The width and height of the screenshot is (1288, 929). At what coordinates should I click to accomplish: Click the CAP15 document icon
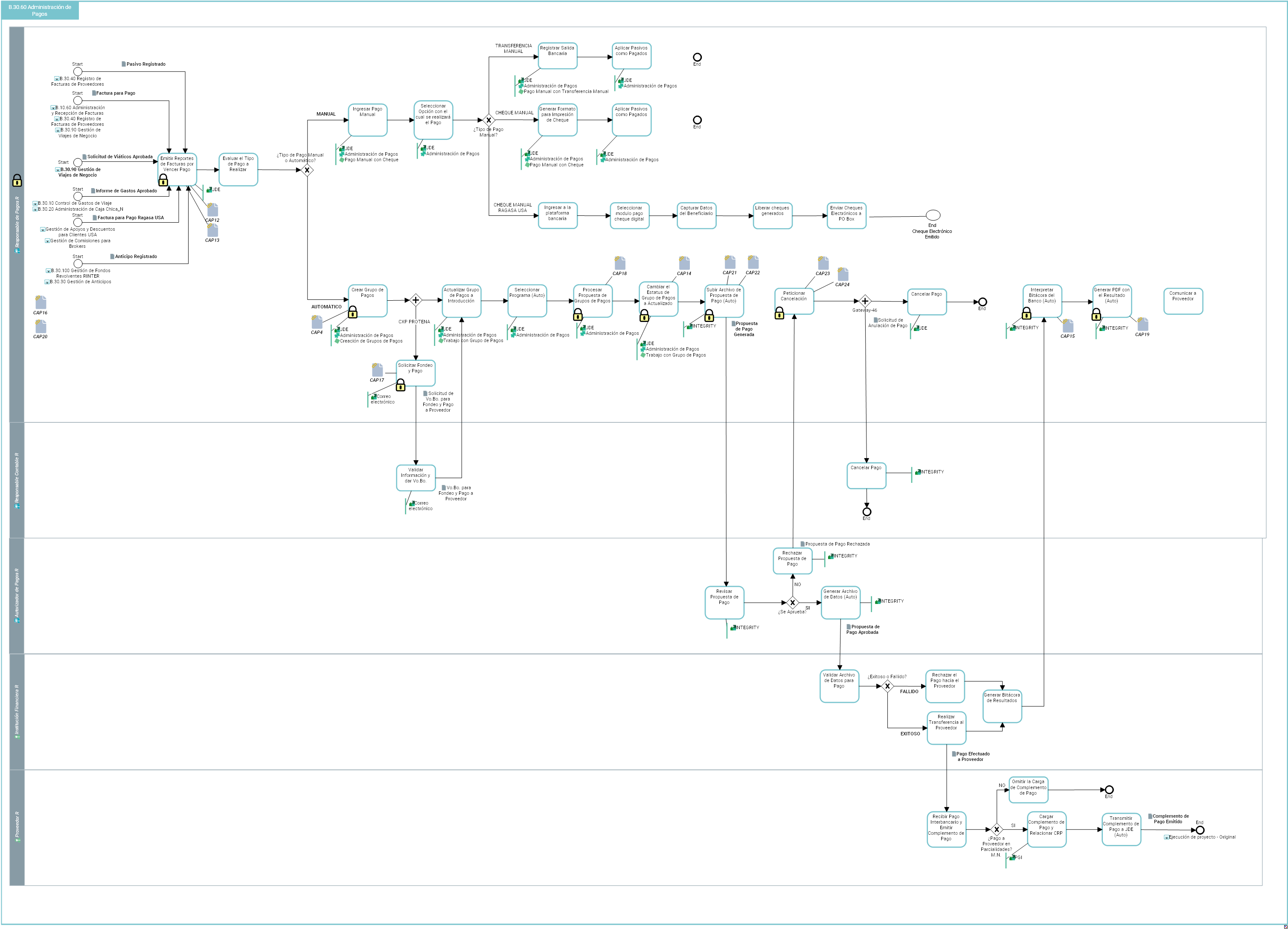tap(1068, 325)
